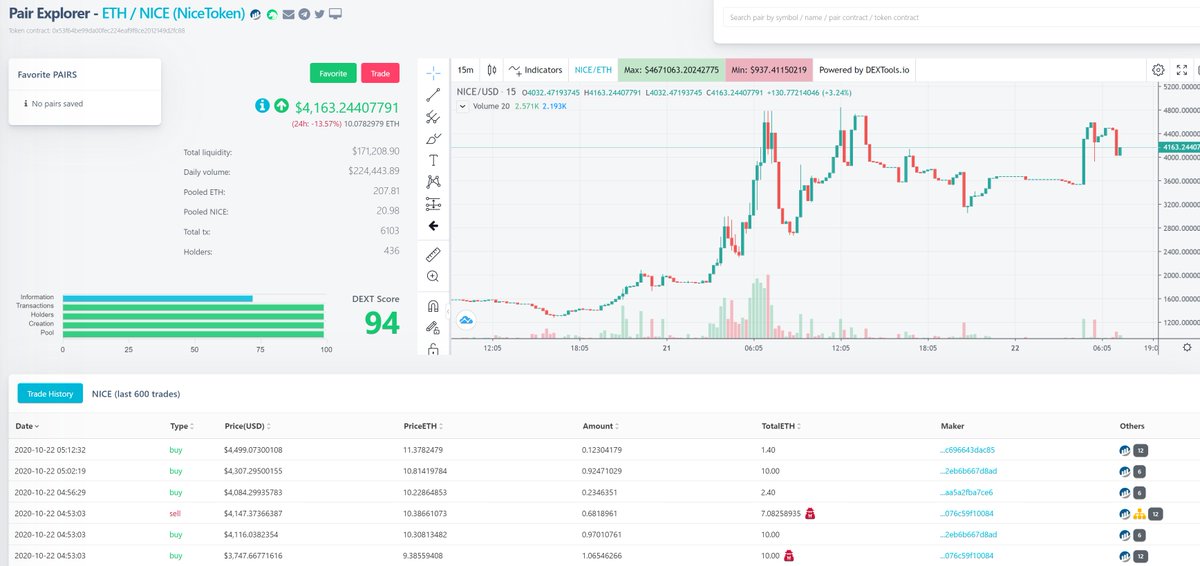Sort trades by Amount column
1200x566 pixels.
click(601, 426)
